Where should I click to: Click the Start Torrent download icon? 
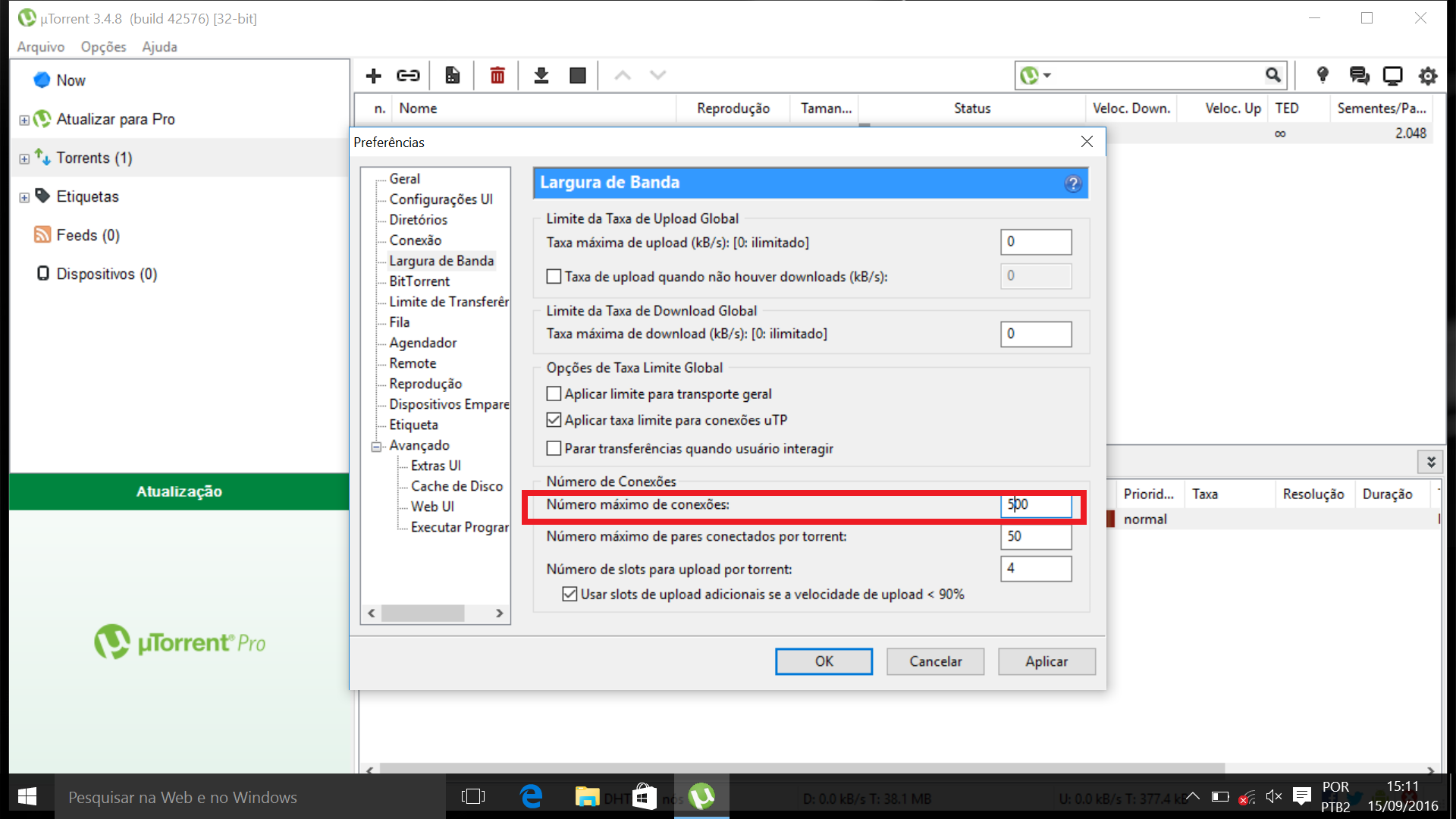(x=541, y=75)
